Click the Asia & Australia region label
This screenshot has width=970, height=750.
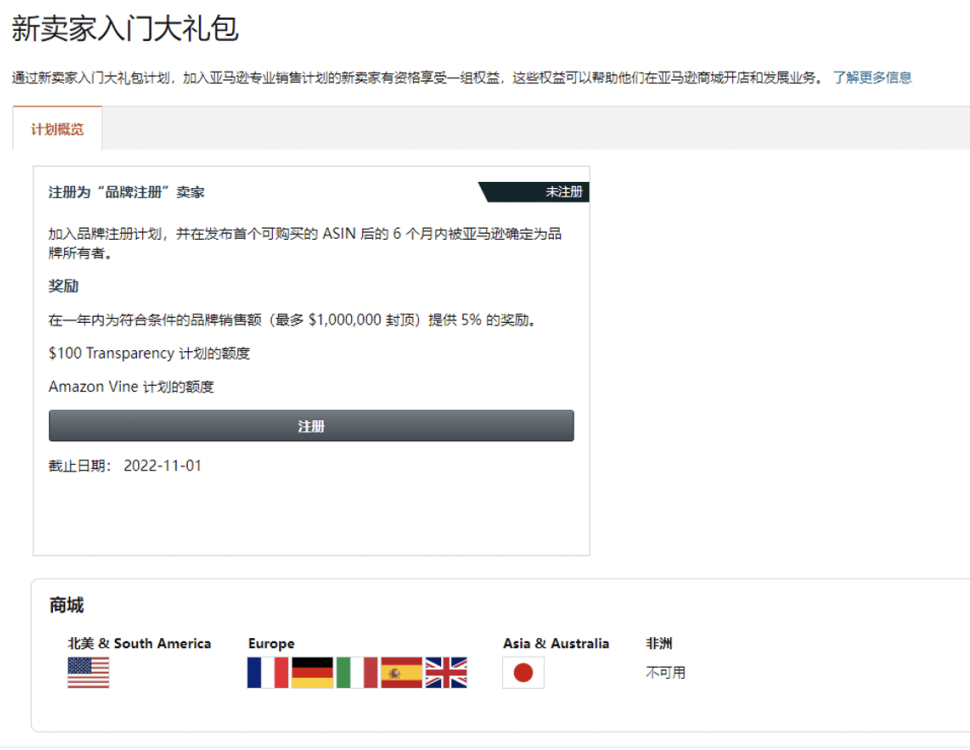555,643
